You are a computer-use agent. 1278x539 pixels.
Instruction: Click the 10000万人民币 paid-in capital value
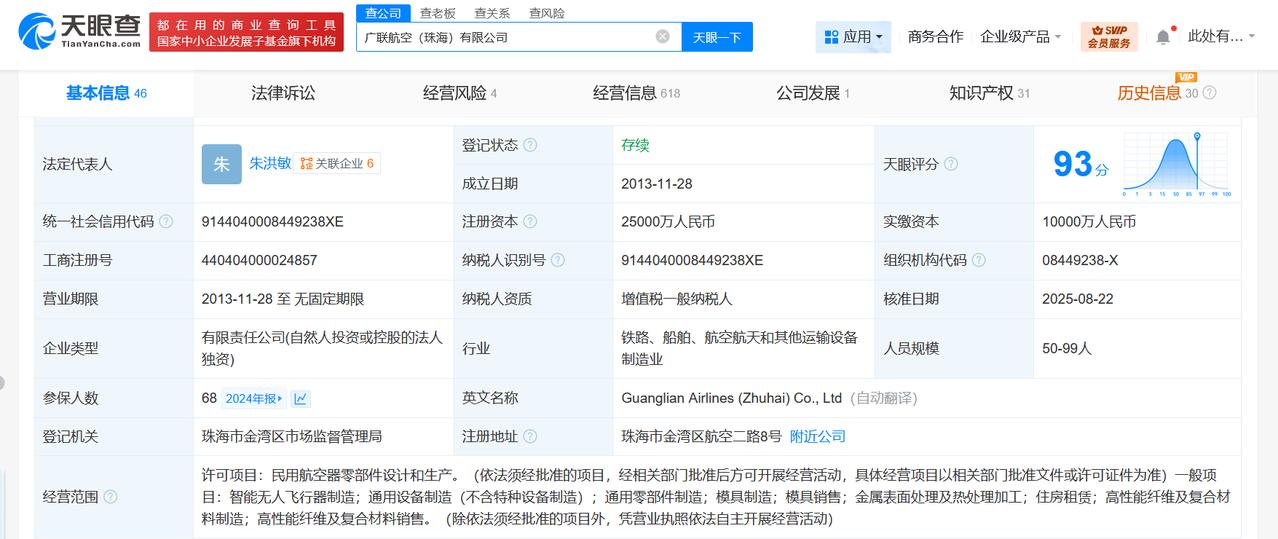click(x=1089, y=222)
